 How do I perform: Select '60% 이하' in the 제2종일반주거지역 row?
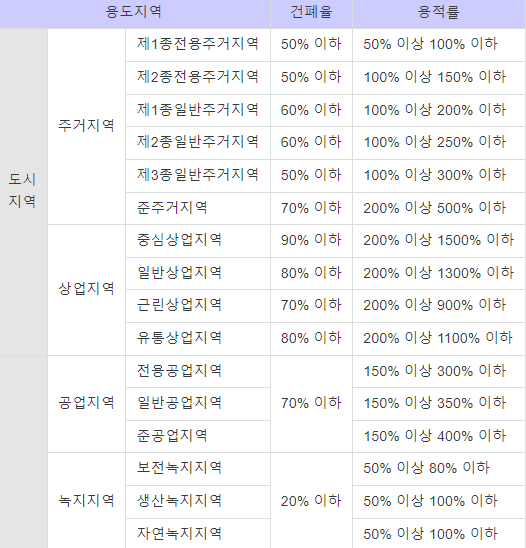tap(311, 143)
